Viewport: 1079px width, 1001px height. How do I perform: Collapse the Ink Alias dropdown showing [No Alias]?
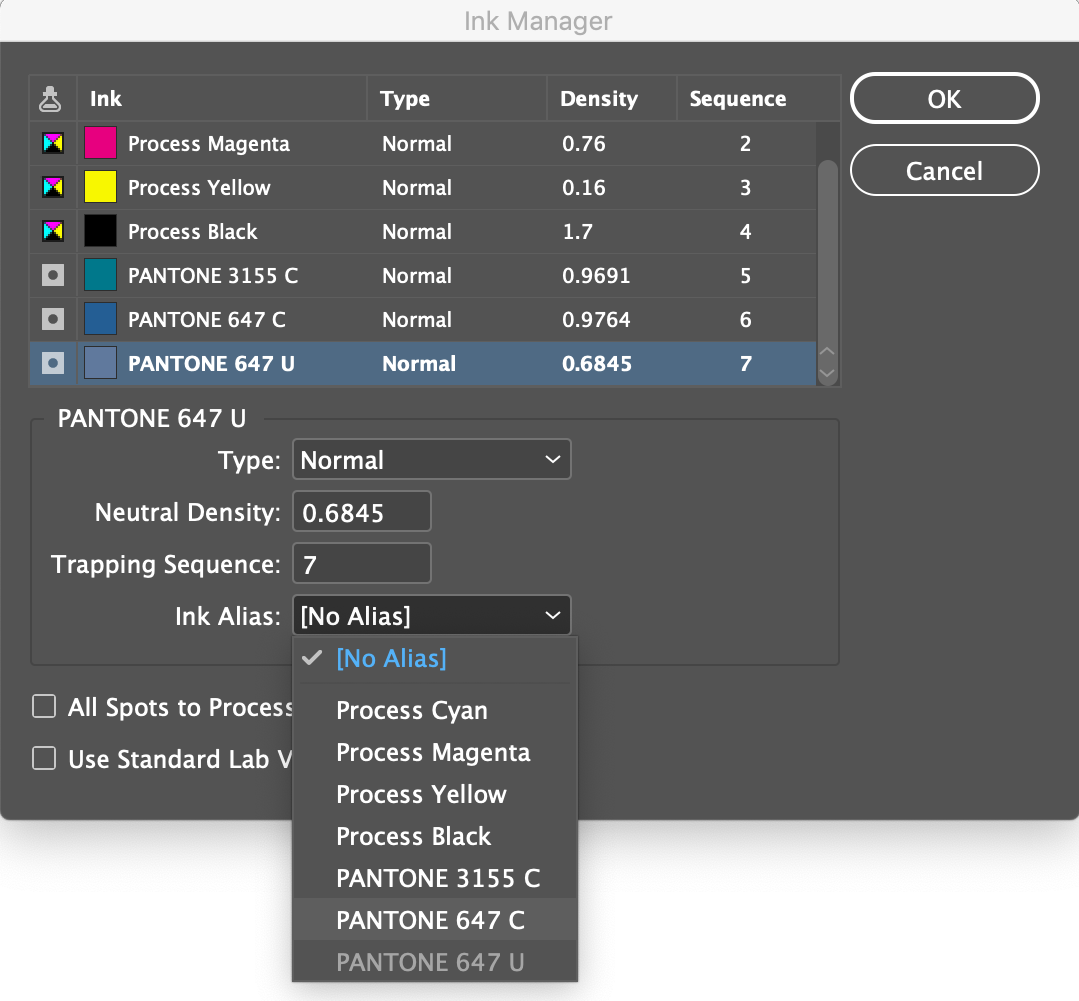click(431, 616)
